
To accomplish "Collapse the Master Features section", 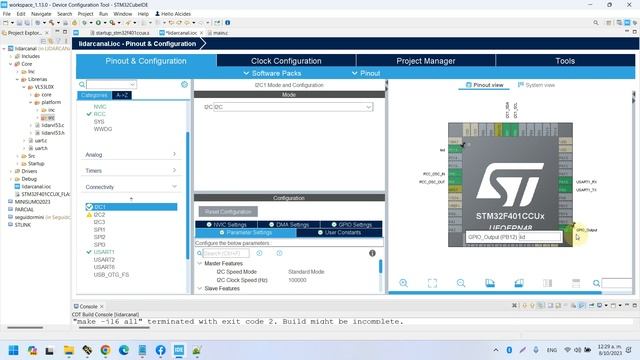I will coord(200,263).
